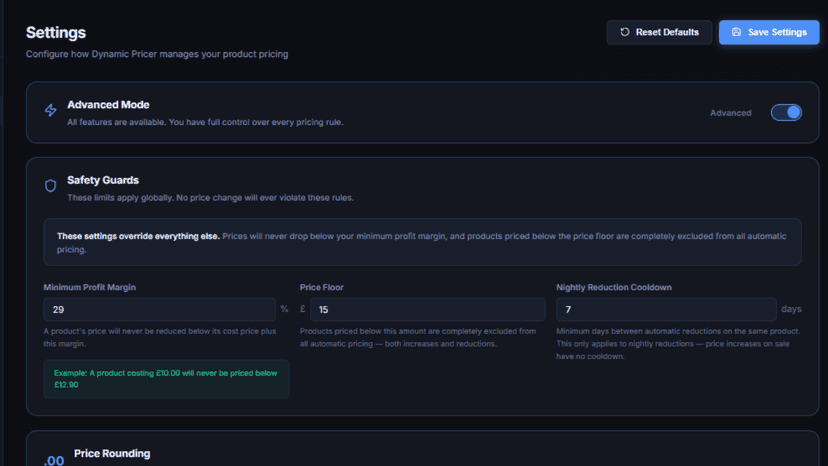Click the Price Rounding section title

pos(112,453)
